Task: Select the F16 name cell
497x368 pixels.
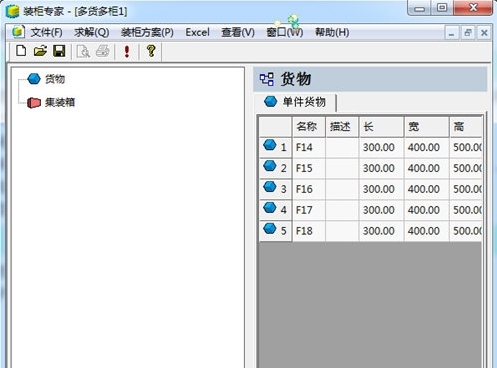Action: point(309,189)
